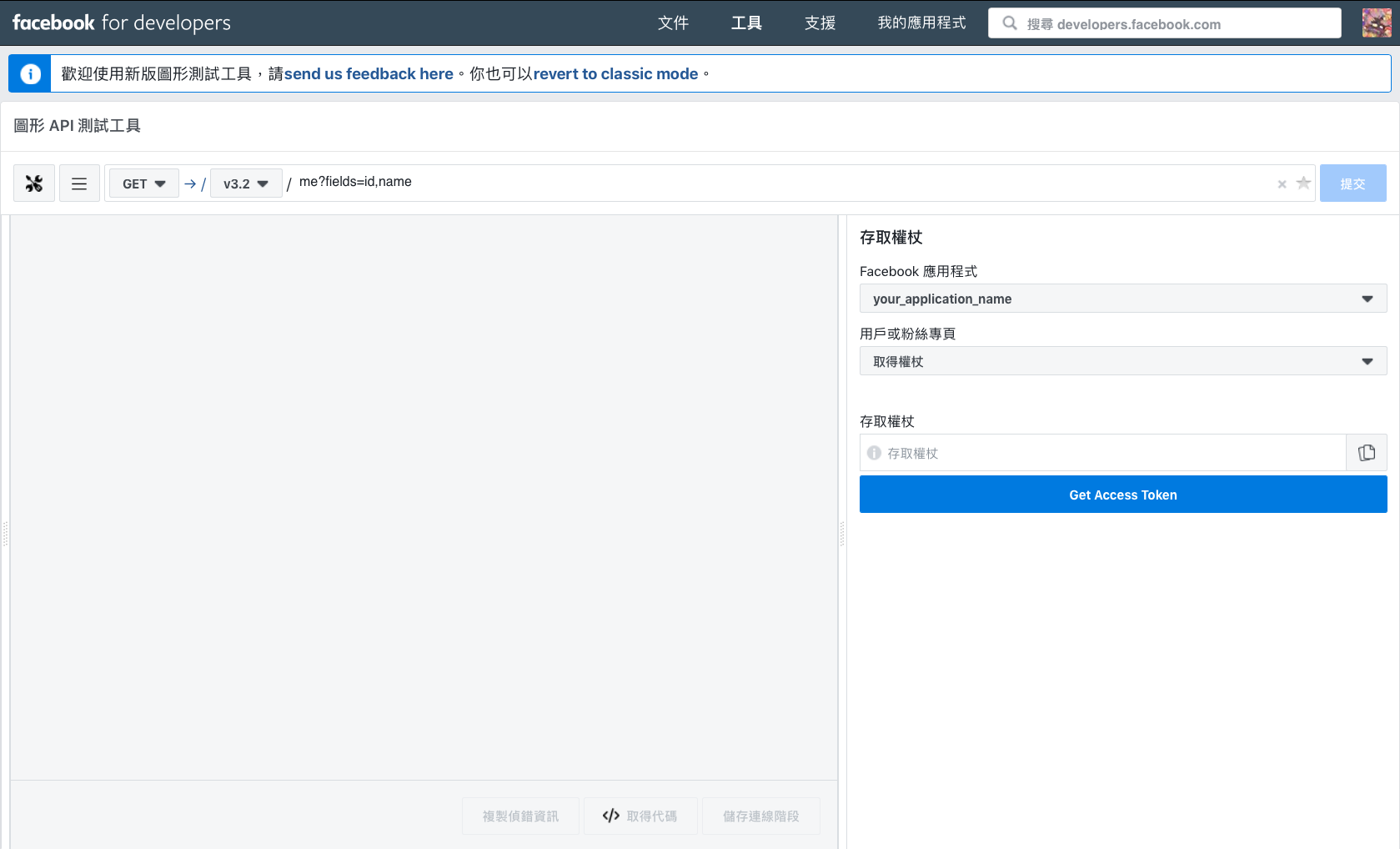This screenshot has height=849, width=1400.
Task: Clear the query with the x icon
Action: coord(1282,184)
